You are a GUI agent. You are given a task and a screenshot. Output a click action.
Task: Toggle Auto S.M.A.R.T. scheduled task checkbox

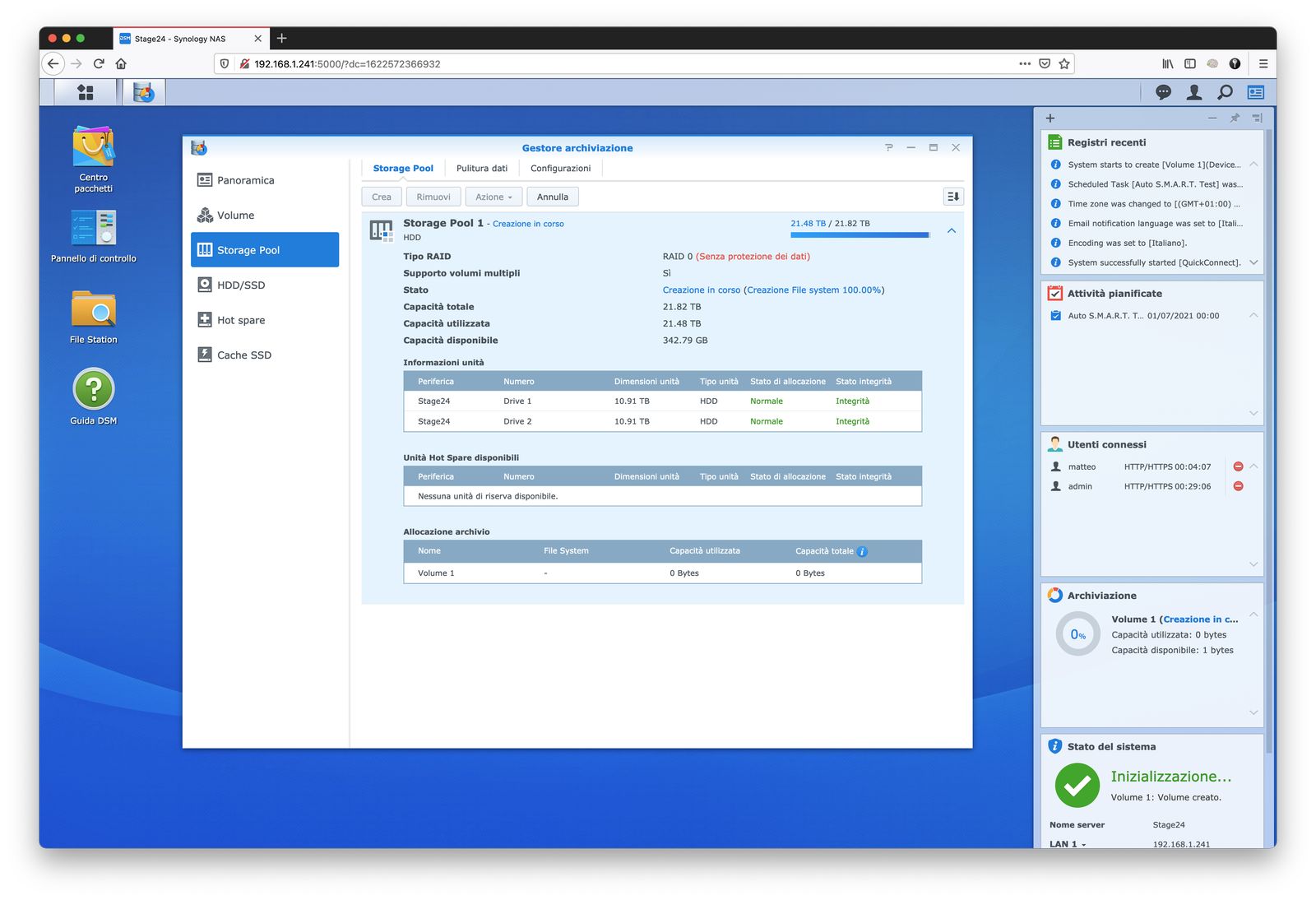pos(1055,316)
